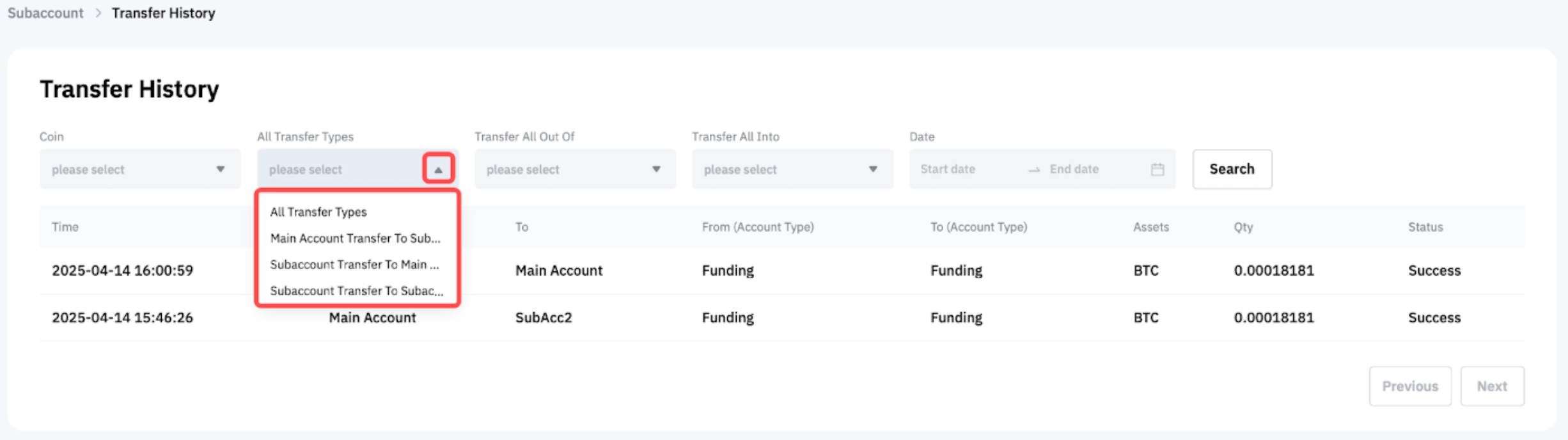Click the Next page button
1568x440 pixels.
tap(1491, 386)
